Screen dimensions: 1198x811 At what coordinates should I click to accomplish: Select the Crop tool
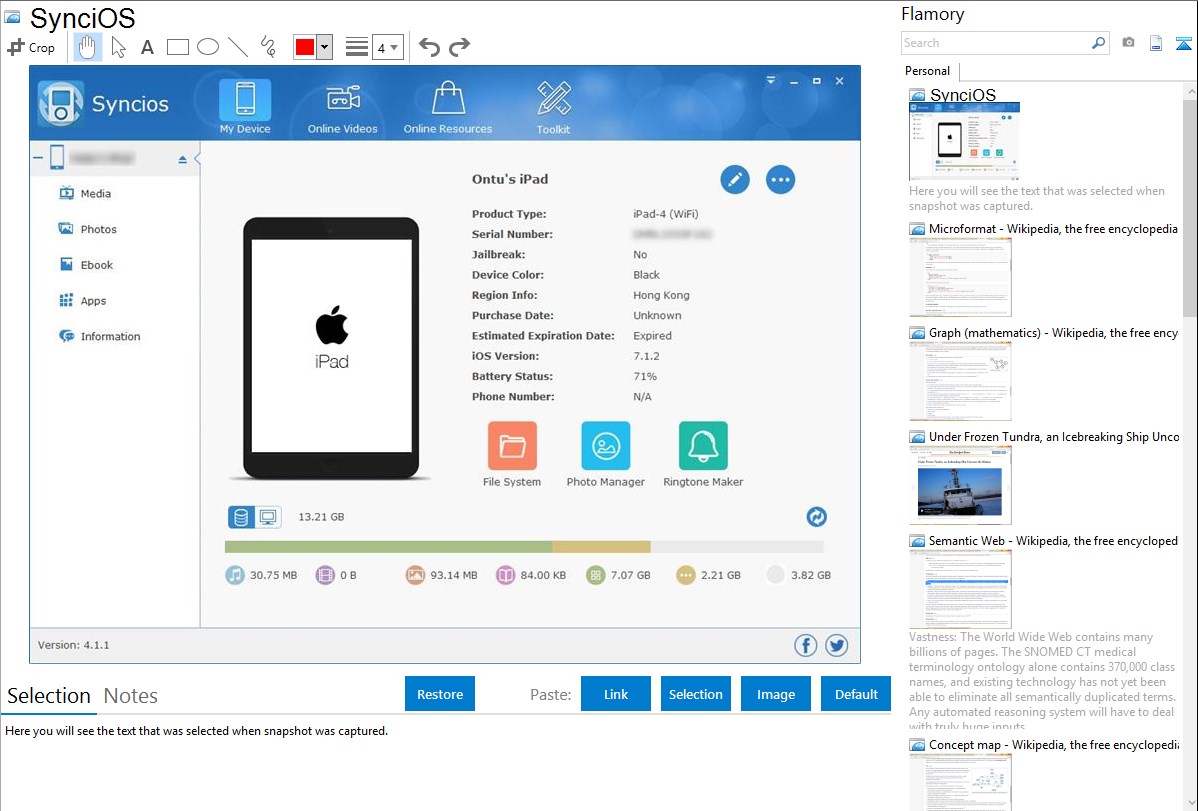coord(31,47)
